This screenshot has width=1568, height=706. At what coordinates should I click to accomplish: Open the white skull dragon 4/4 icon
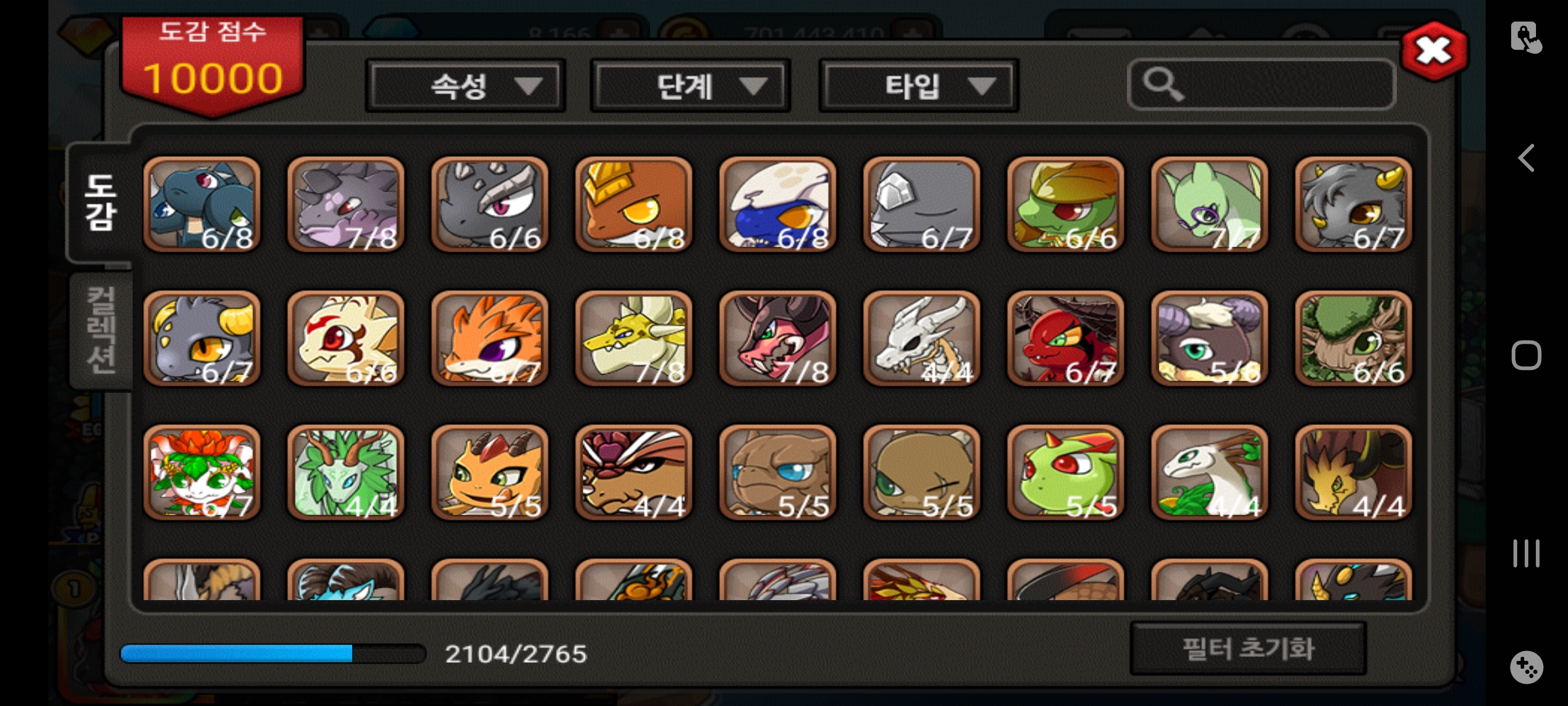922,339
